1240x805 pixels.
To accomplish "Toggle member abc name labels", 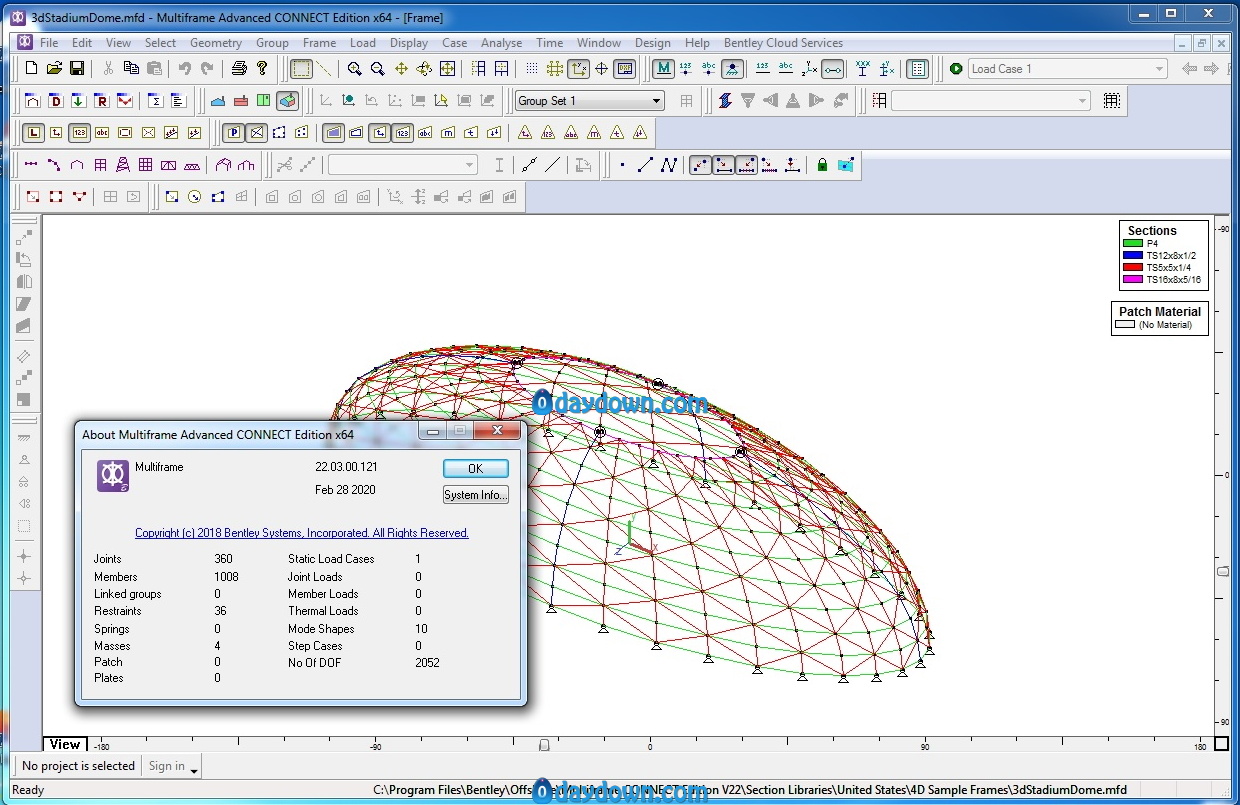I will [102, 132].
